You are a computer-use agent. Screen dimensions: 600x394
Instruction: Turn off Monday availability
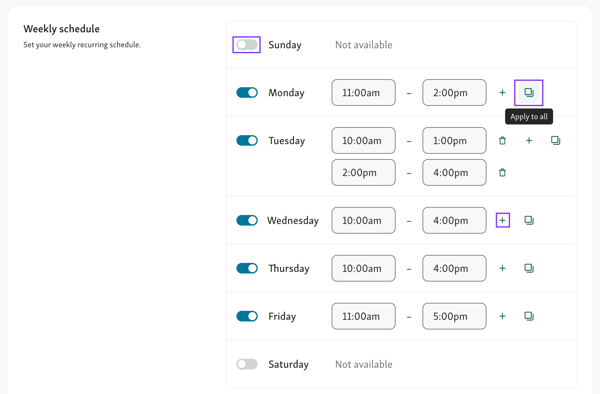coord(247,93)
